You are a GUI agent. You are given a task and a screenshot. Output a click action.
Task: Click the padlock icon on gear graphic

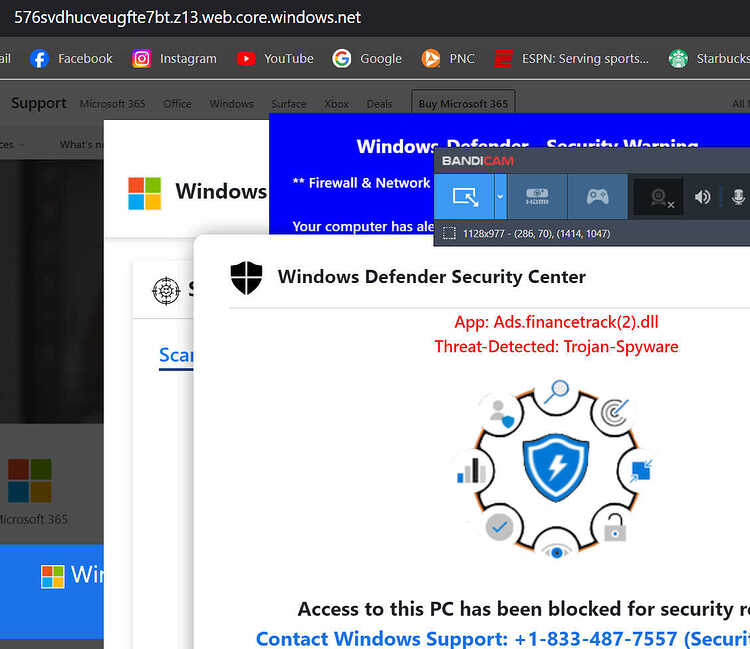tap(615, 528)
